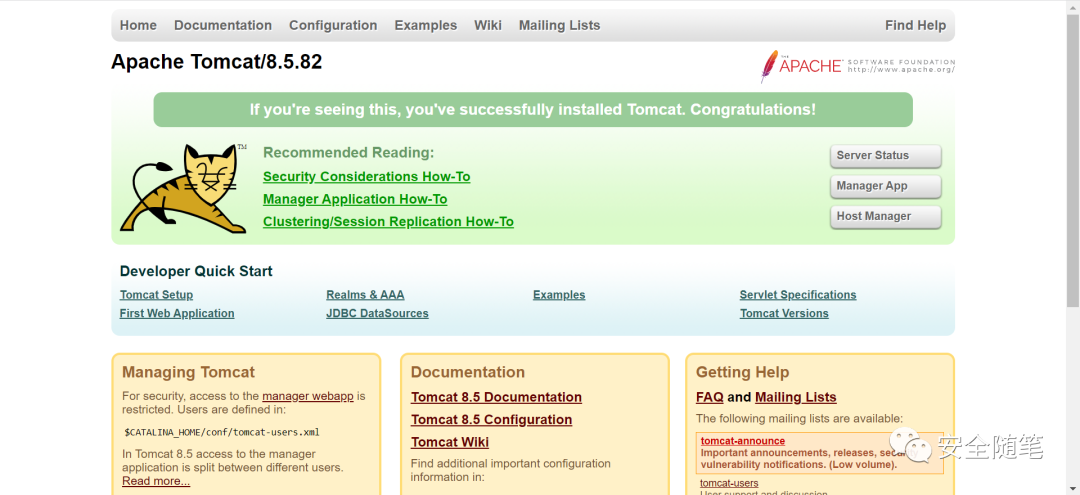This screenshot has height=495, width=1080.
Task: Open the Home navigation link
Action: 138,25
